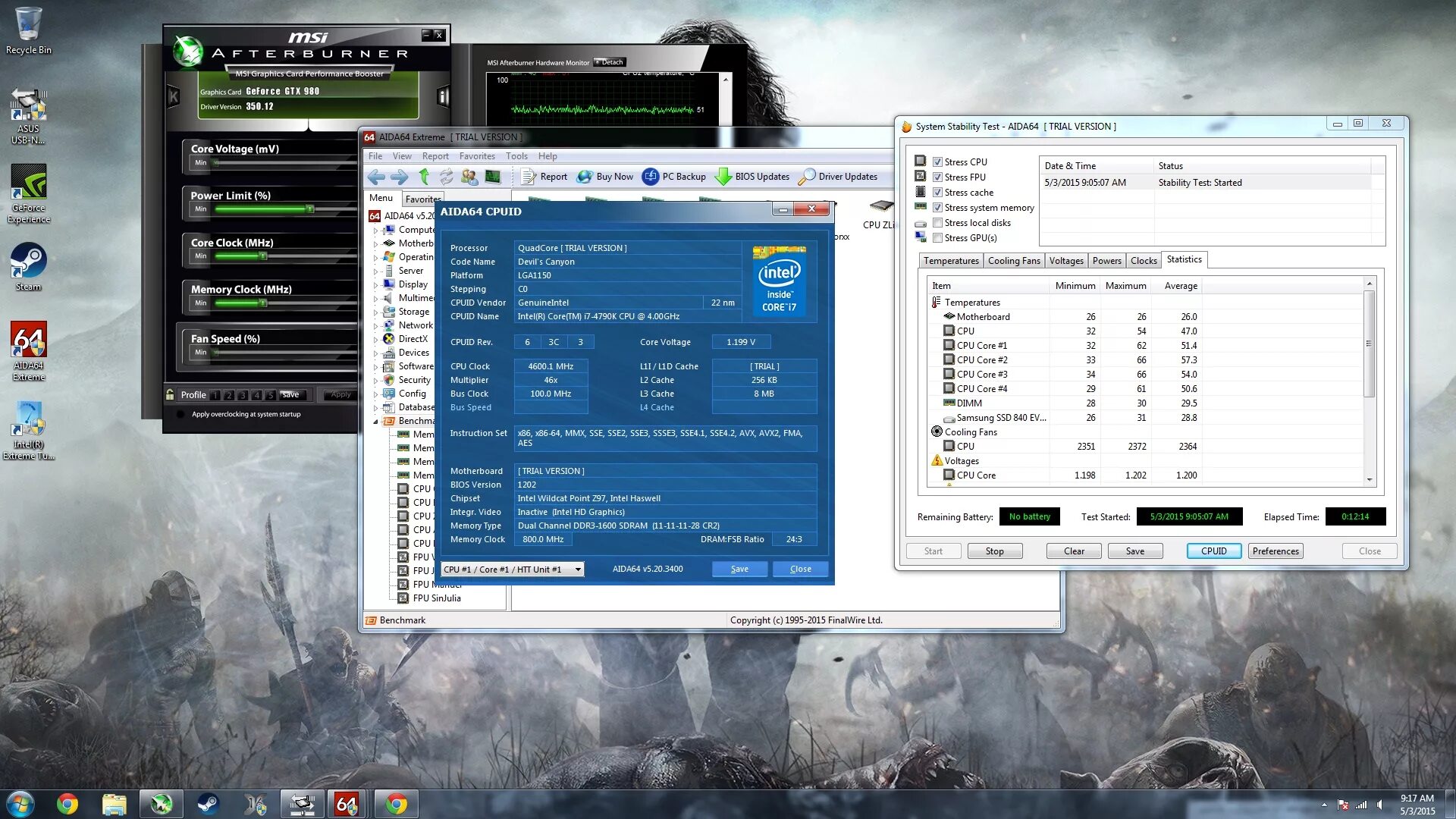The width and height of the screenshot is (1456, 819).
Task: Switch to the Temperatures tab
Action: click(x=951, y=261)
